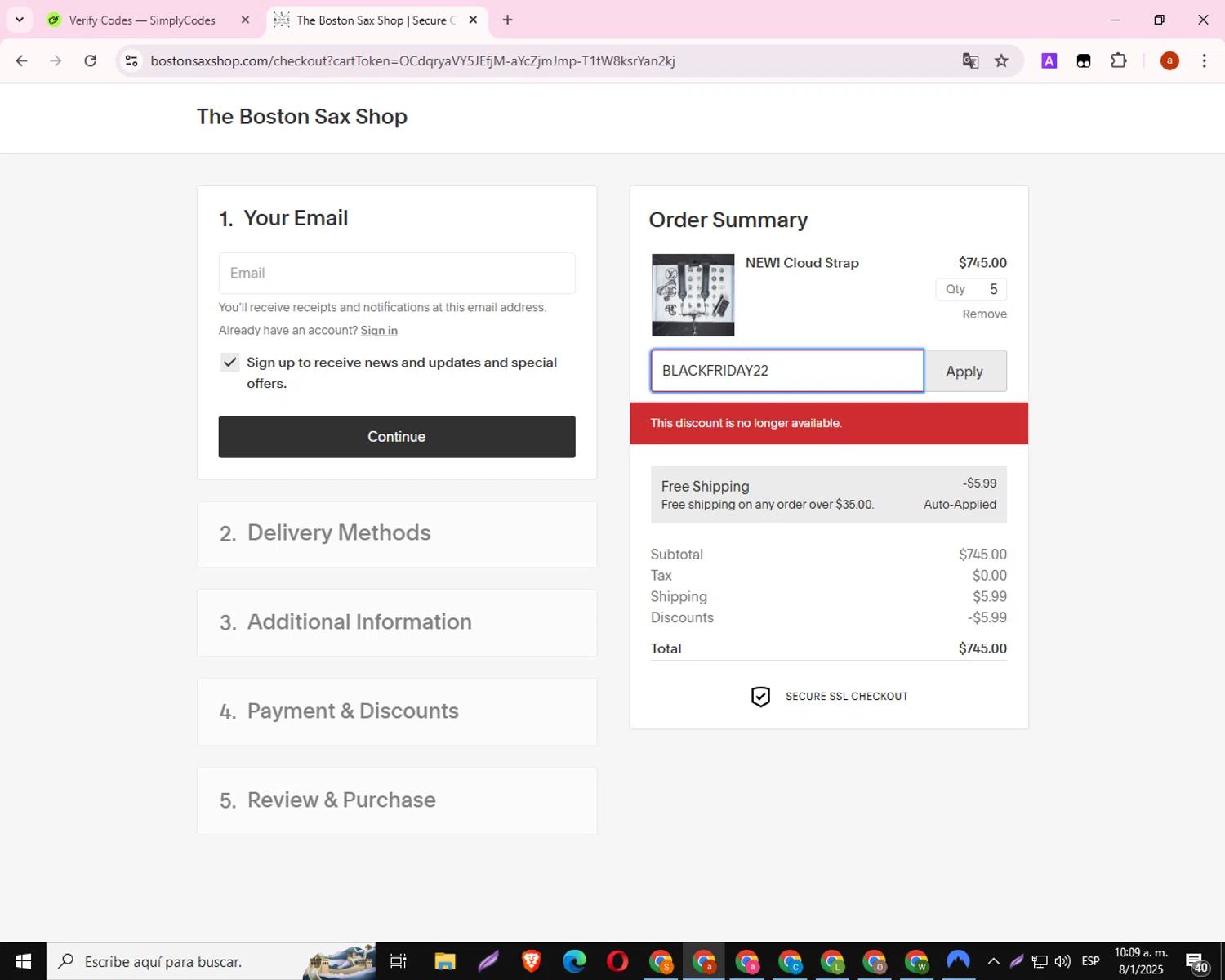This screenshot has width=1225, height=980.
Task: Close the Verify Codes tab
Action: pyautogui.click(x=245, y=20)
